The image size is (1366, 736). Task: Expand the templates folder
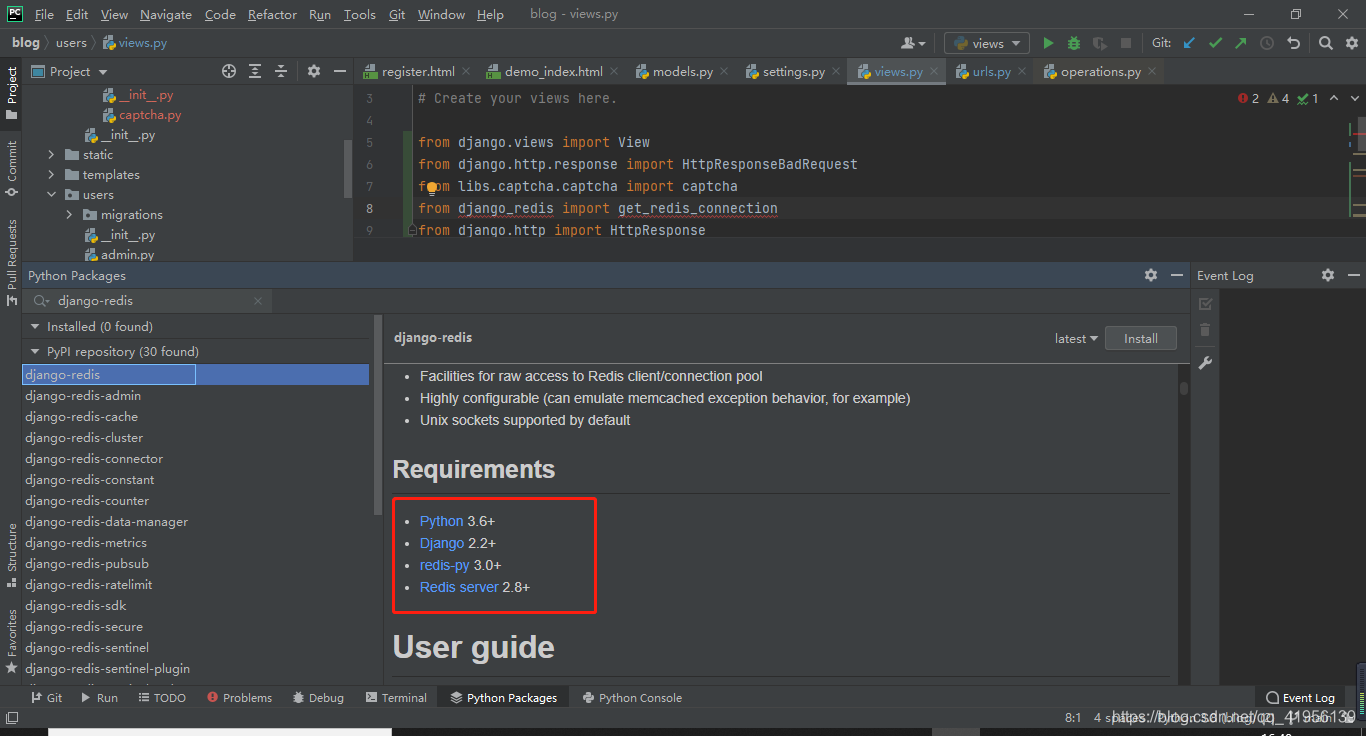[x=52, y=175]
